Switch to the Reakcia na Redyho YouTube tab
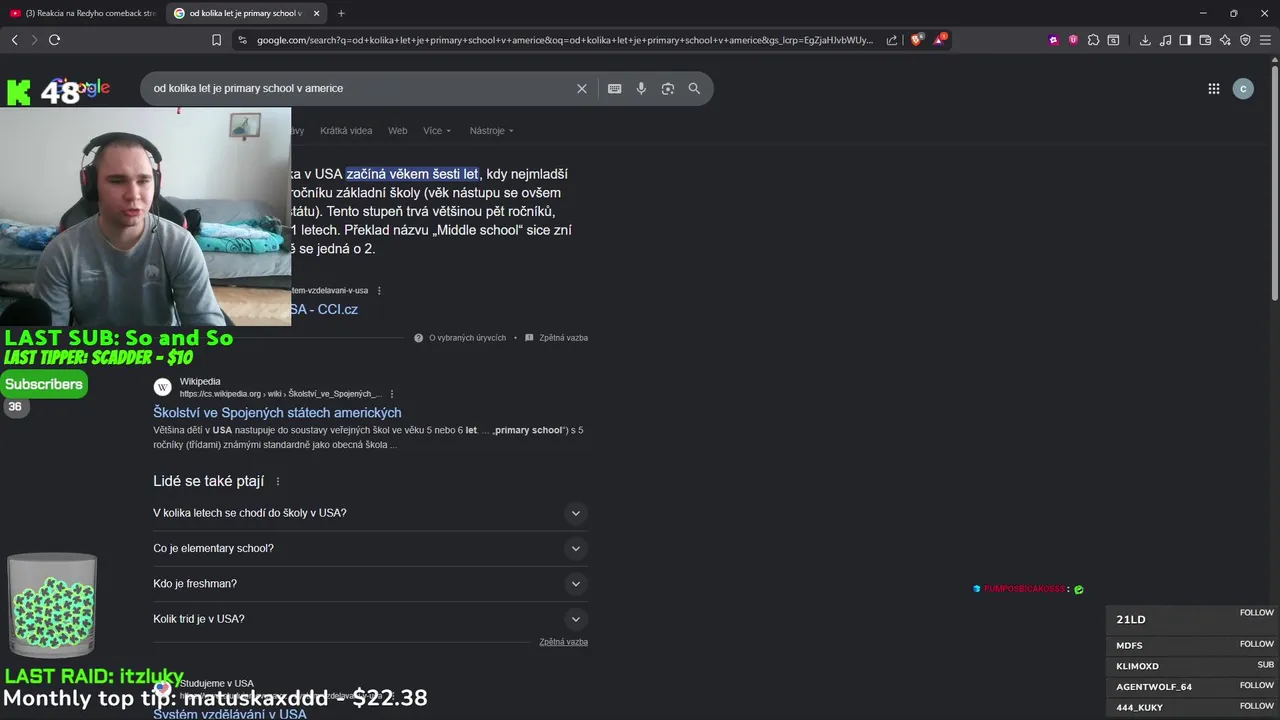Viewport: 1280px width, 720px height. (82, 13)
